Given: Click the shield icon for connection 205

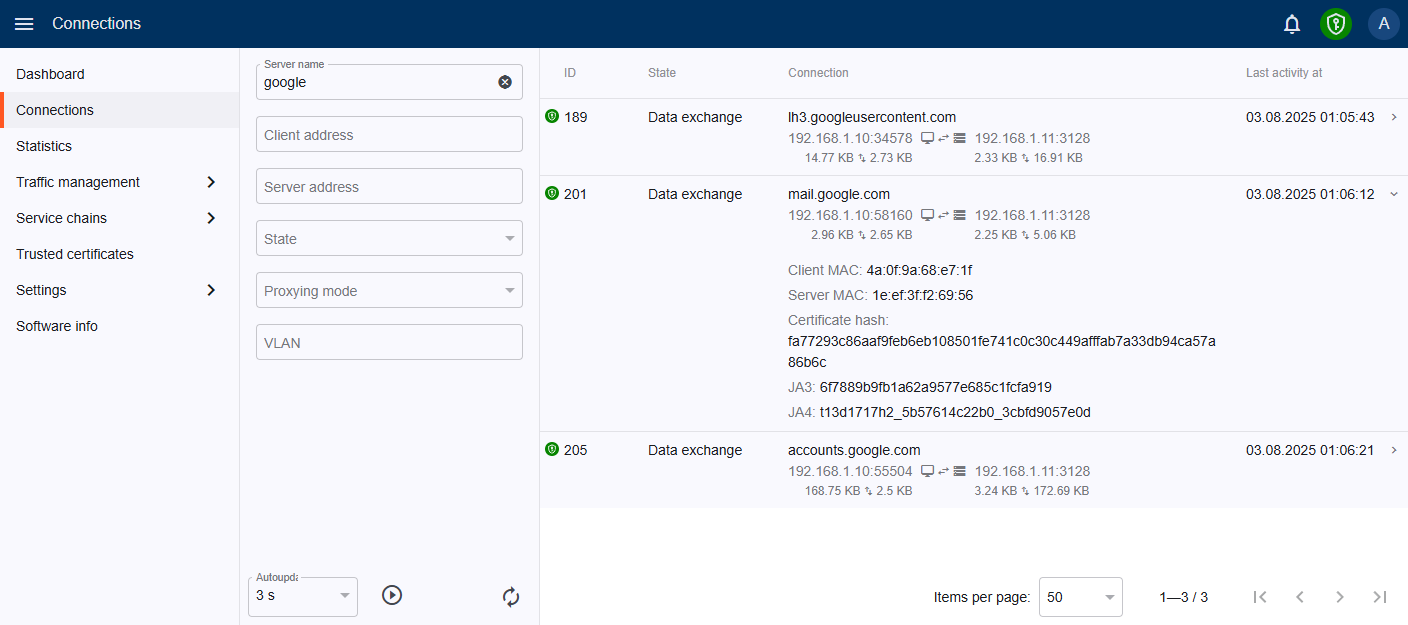Looking at the screenshot, I should (x=551, y=450).
